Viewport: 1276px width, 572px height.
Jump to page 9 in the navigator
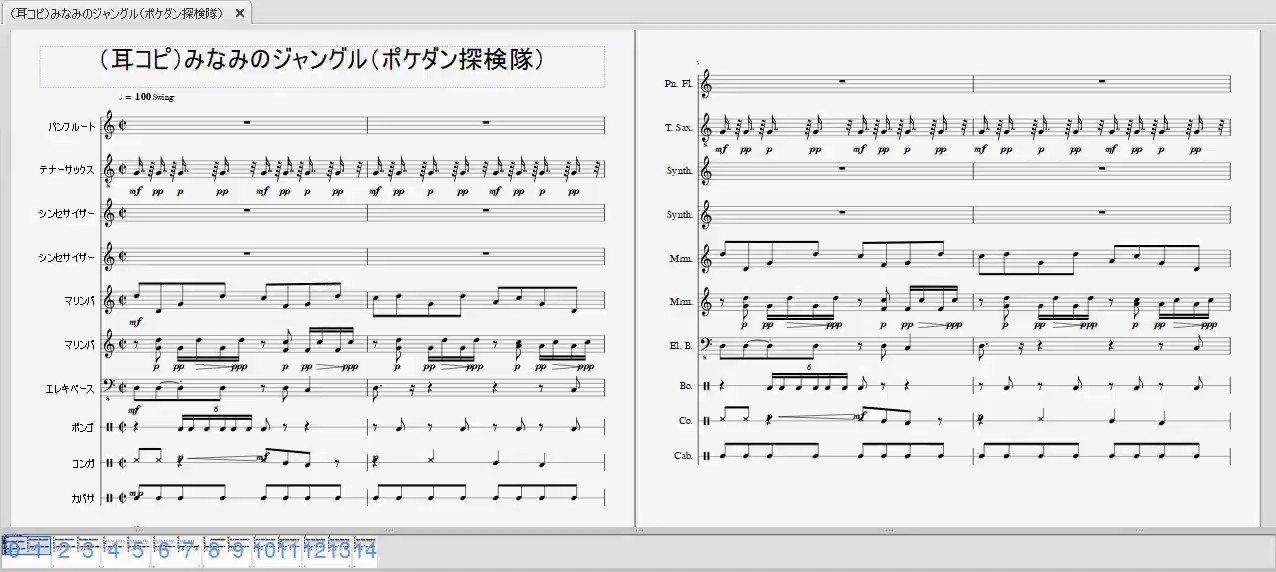coord(238,549)
